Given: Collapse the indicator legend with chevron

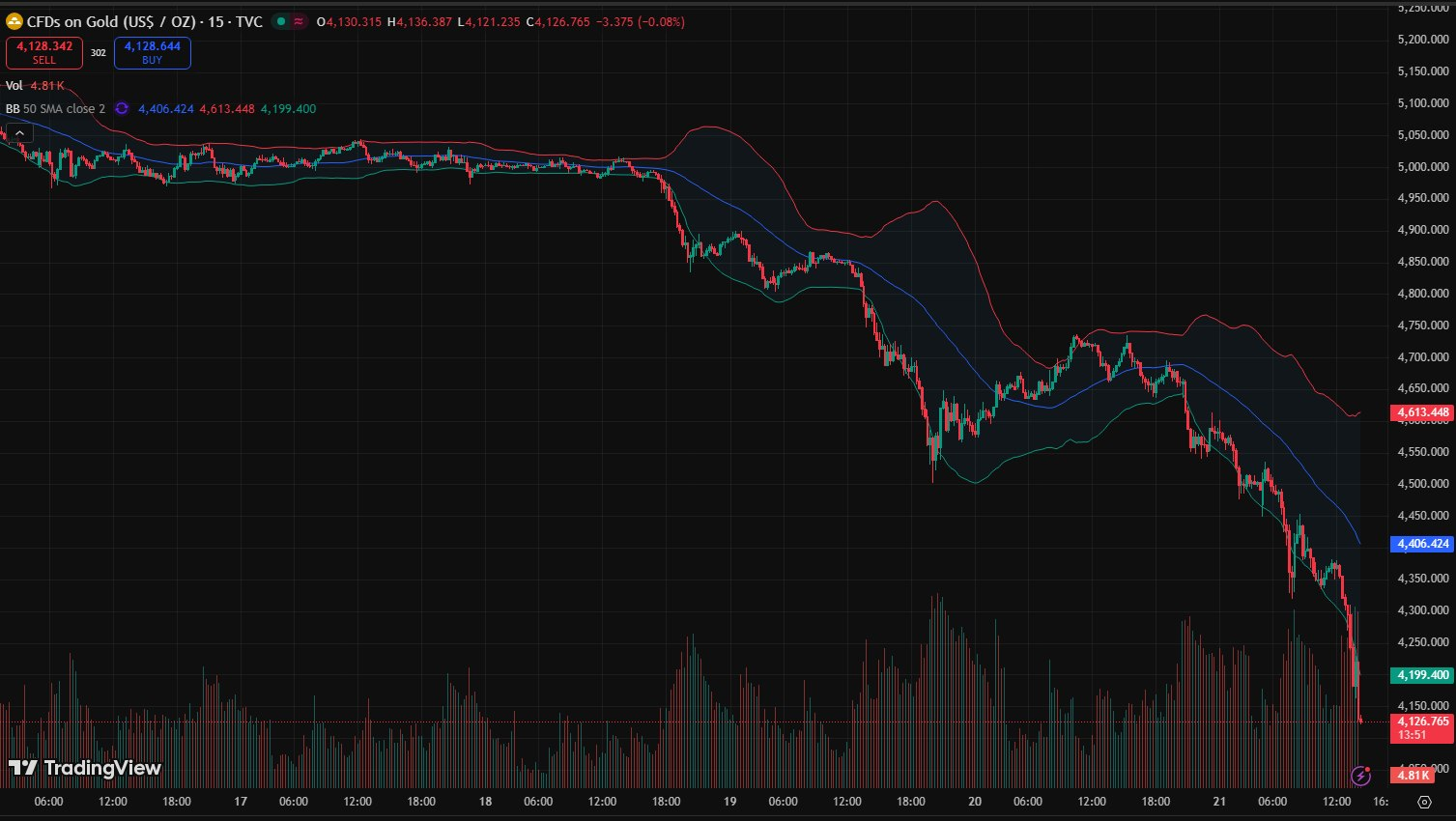Looking at the screenshot, I should click(x=20, y=133).
